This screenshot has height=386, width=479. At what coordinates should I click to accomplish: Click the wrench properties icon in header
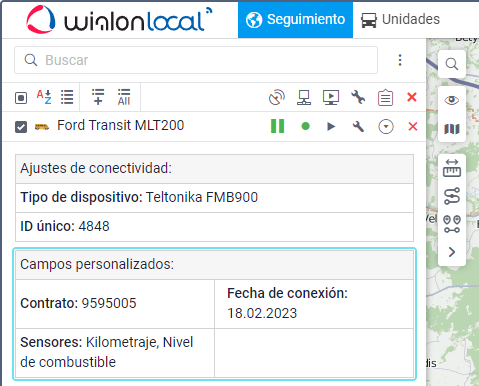(x=358, y=97)
